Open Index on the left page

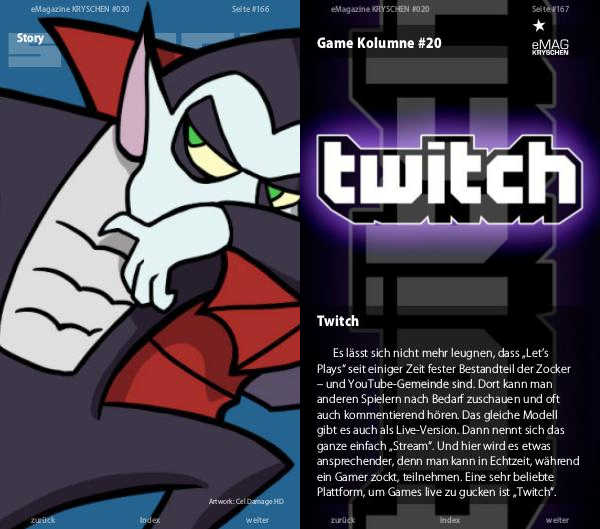click(x=150, y=520)
